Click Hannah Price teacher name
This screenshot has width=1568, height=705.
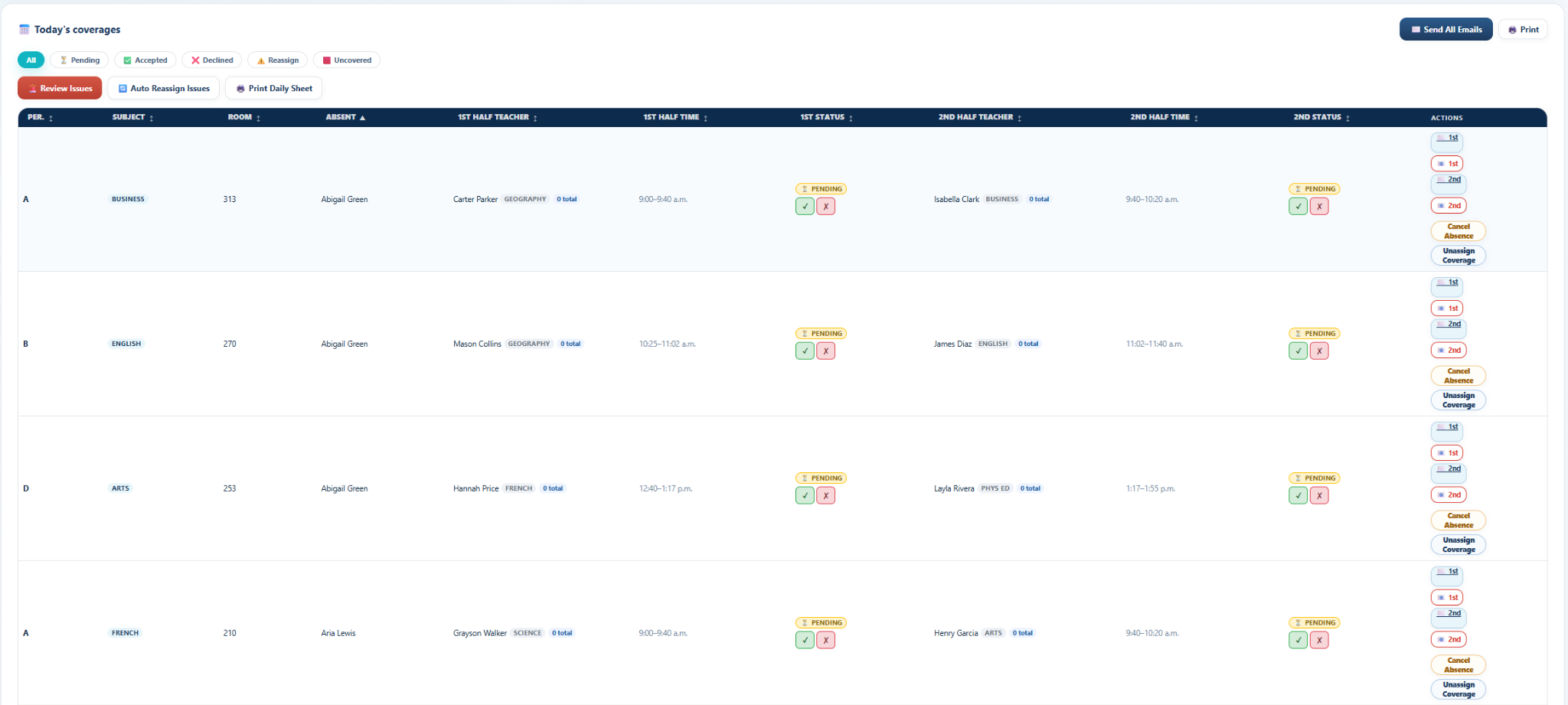(x=475, y=488)
